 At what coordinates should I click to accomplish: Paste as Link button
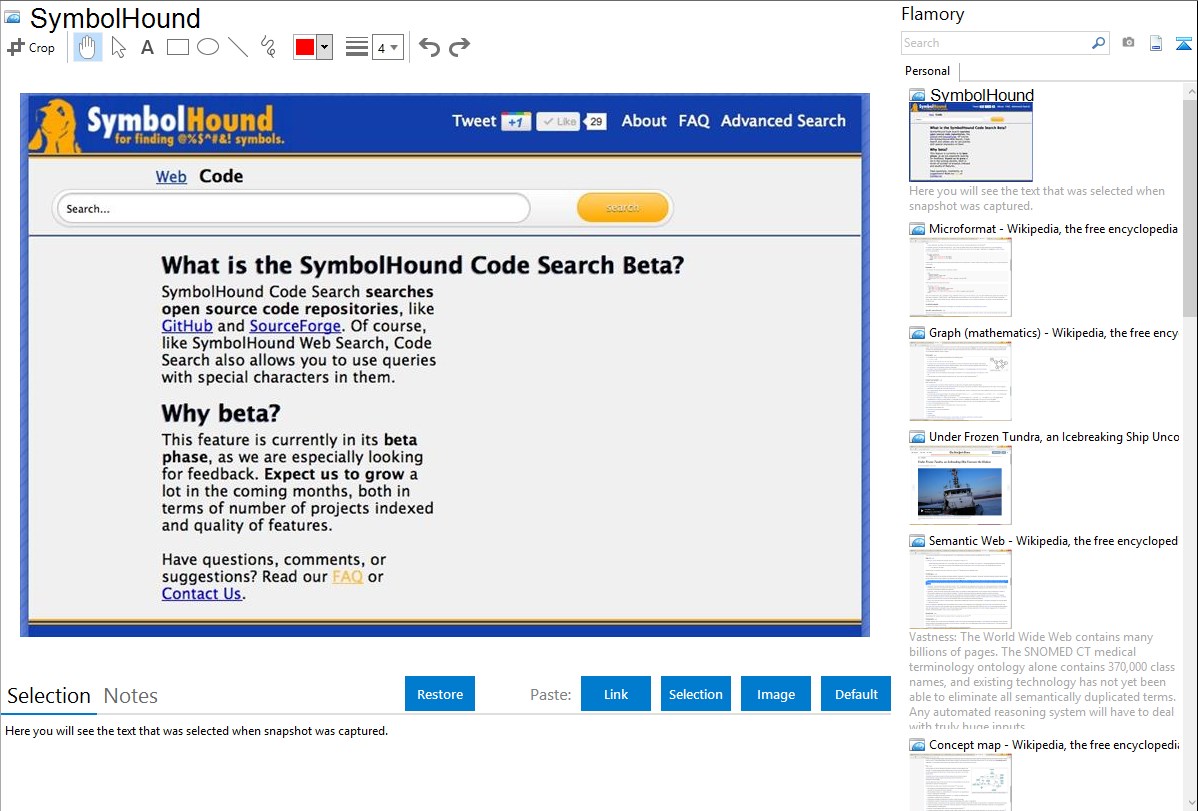pyautogui.click(x=616, y=693)
